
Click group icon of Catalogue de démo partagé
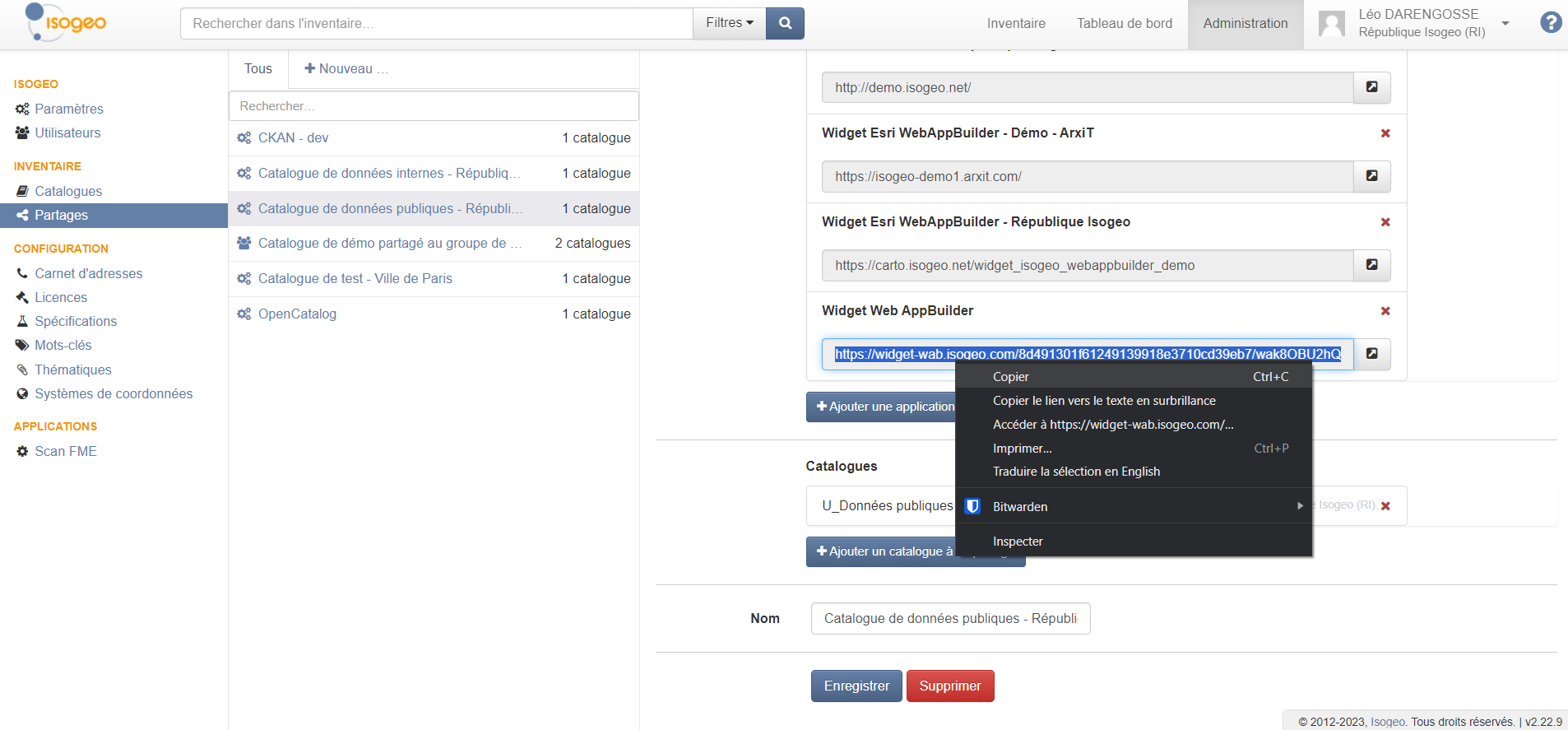pyautogui.click(x=244, y=243)
